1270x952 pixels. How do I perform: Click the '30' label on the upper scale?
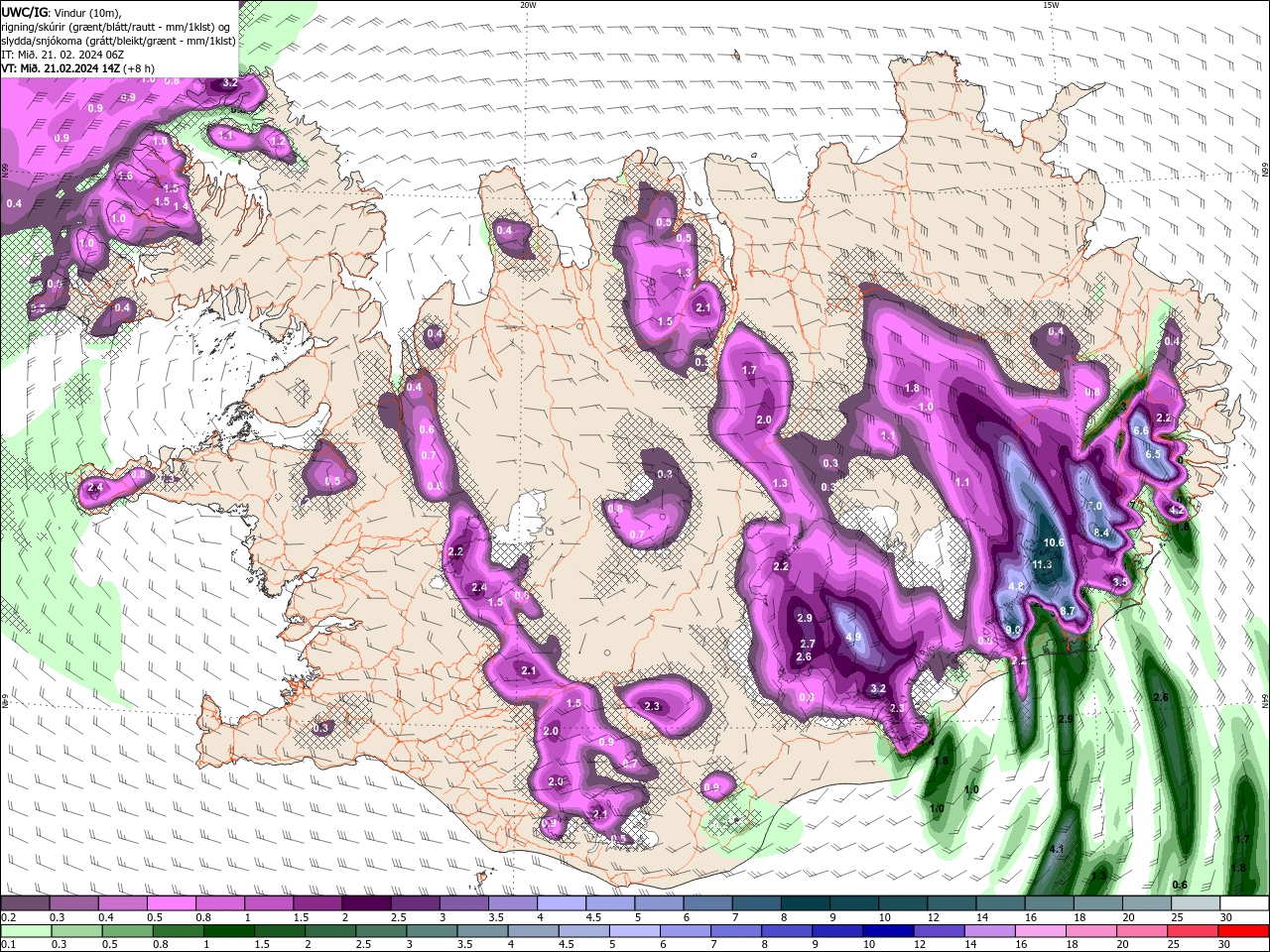point(1226,918)
